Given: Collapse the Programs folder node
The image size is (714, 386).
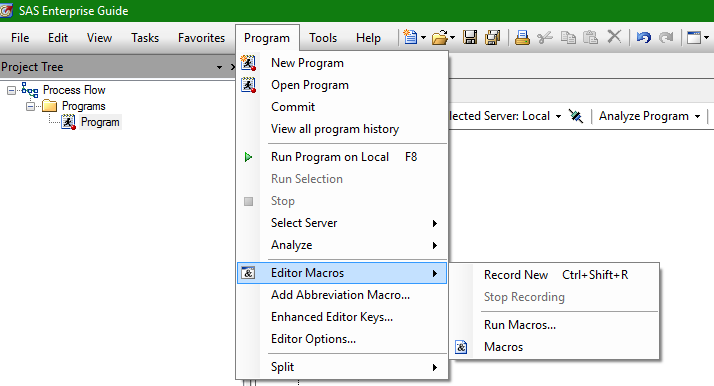Looking at the screenshot, I should tap(31, 107).
